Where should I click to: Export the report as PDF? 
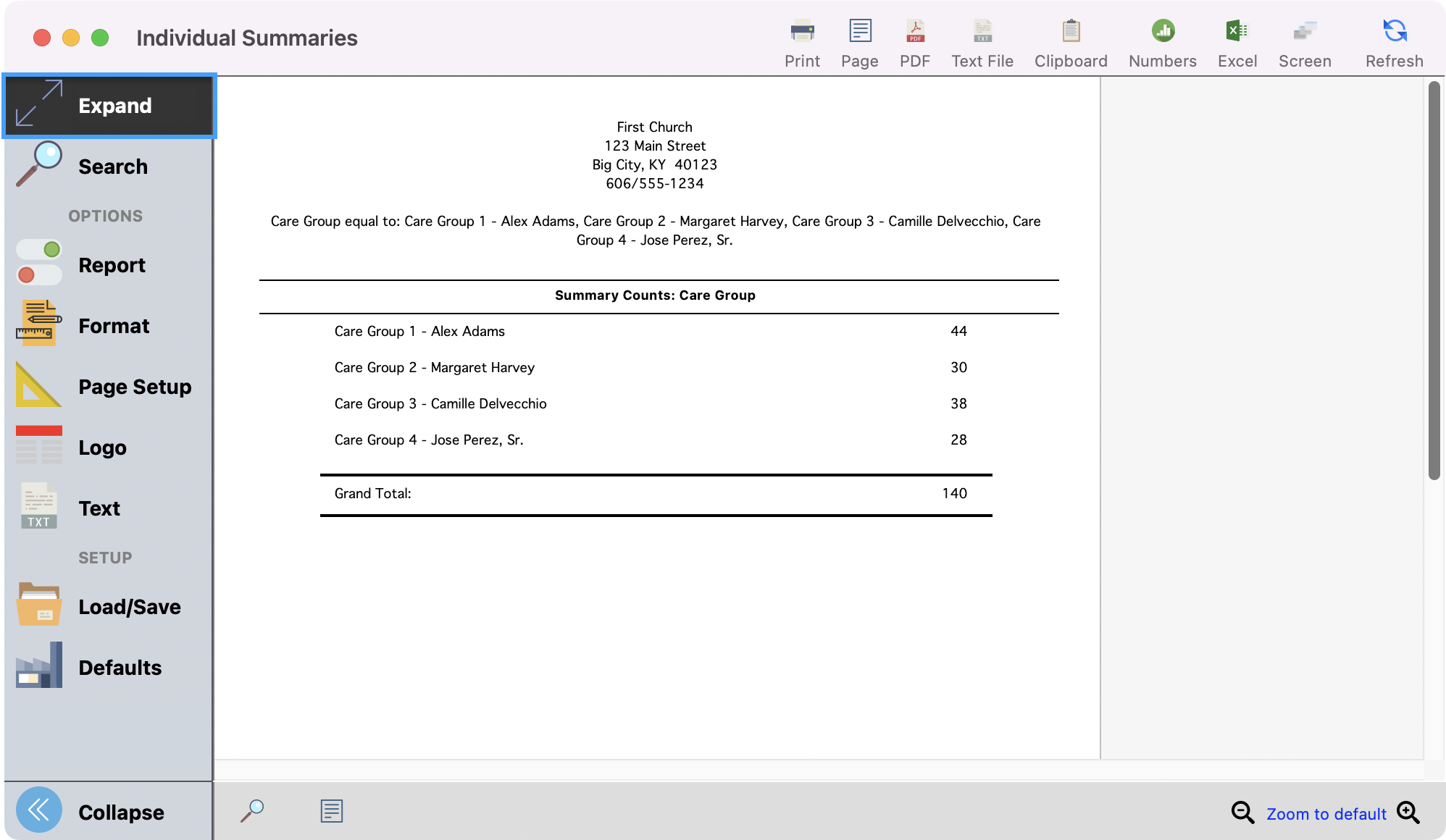point(914,40)
